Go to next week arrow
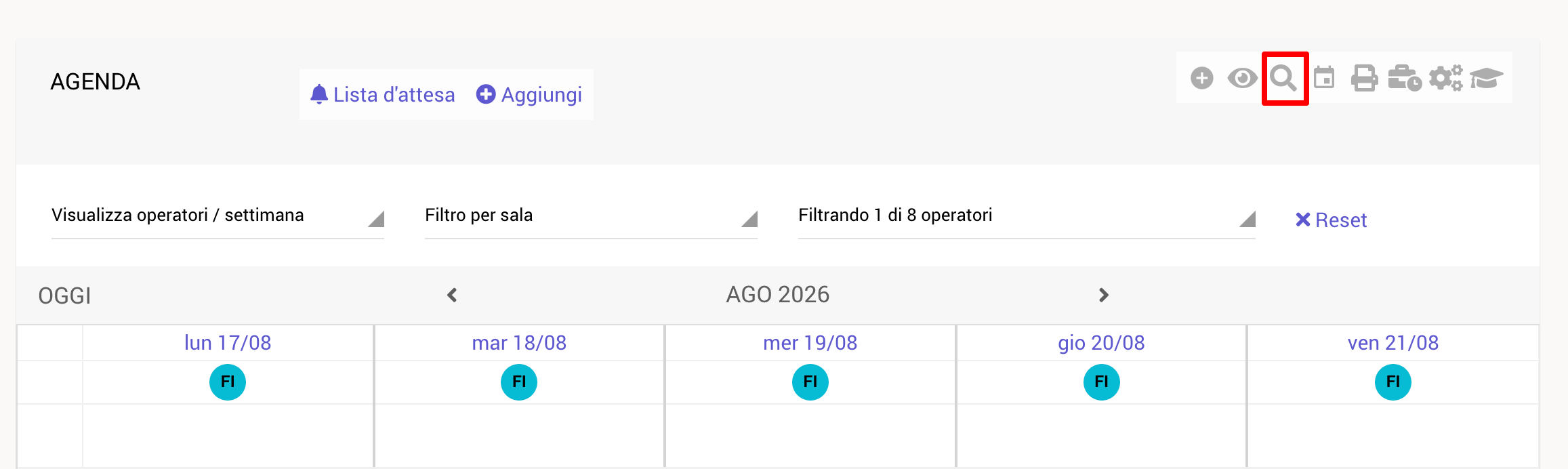This screenshot has height=469, width=1568. 1104,295
